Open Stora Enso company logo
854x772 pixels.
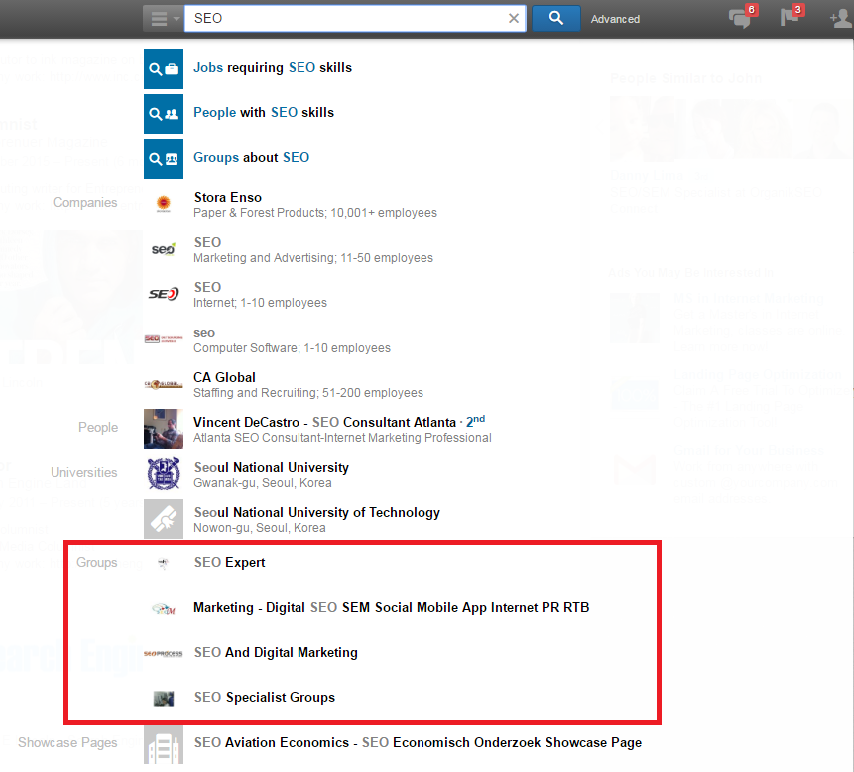point(163,204)
